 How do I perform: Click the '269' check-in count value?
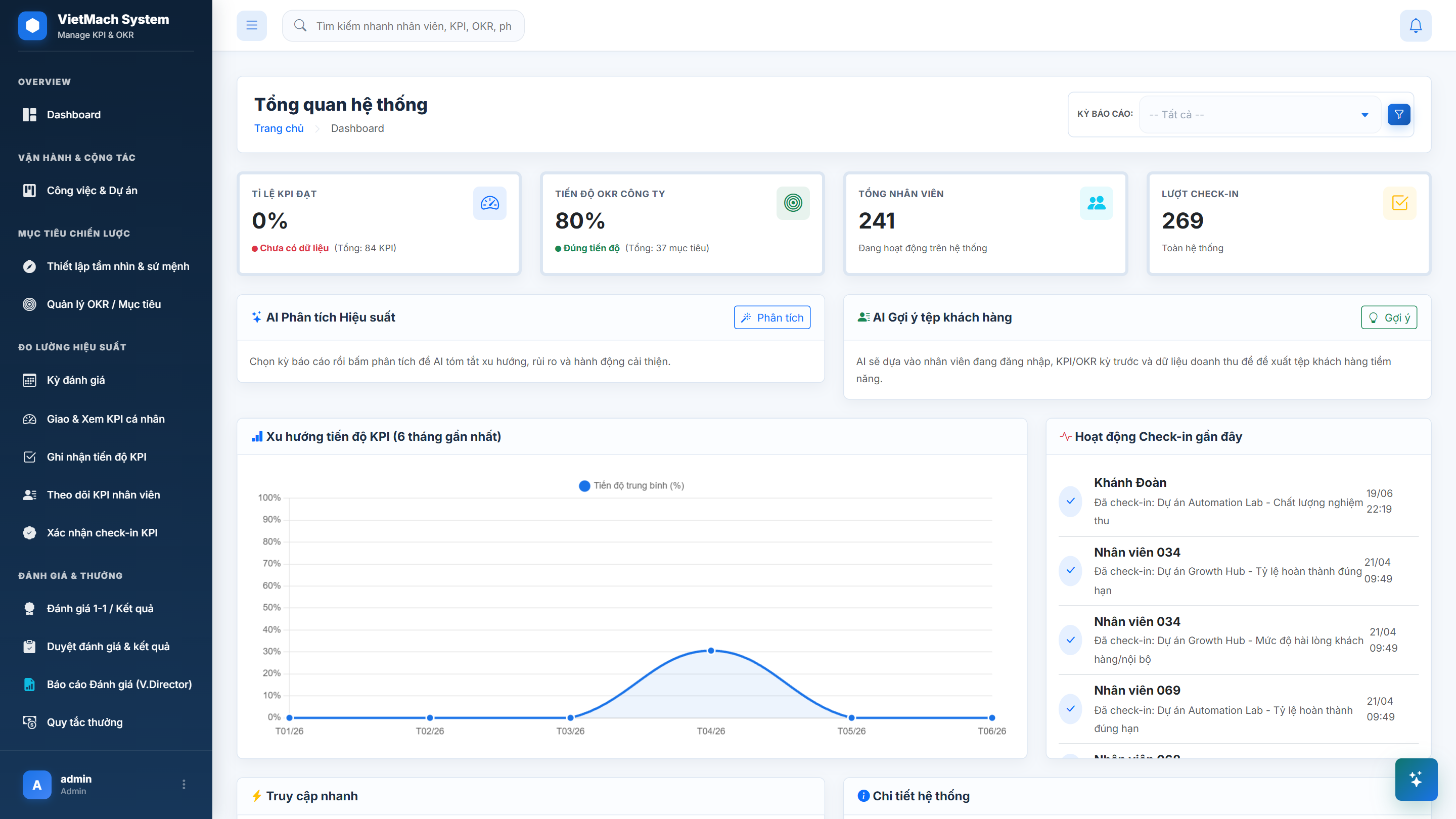point(1182,221)
